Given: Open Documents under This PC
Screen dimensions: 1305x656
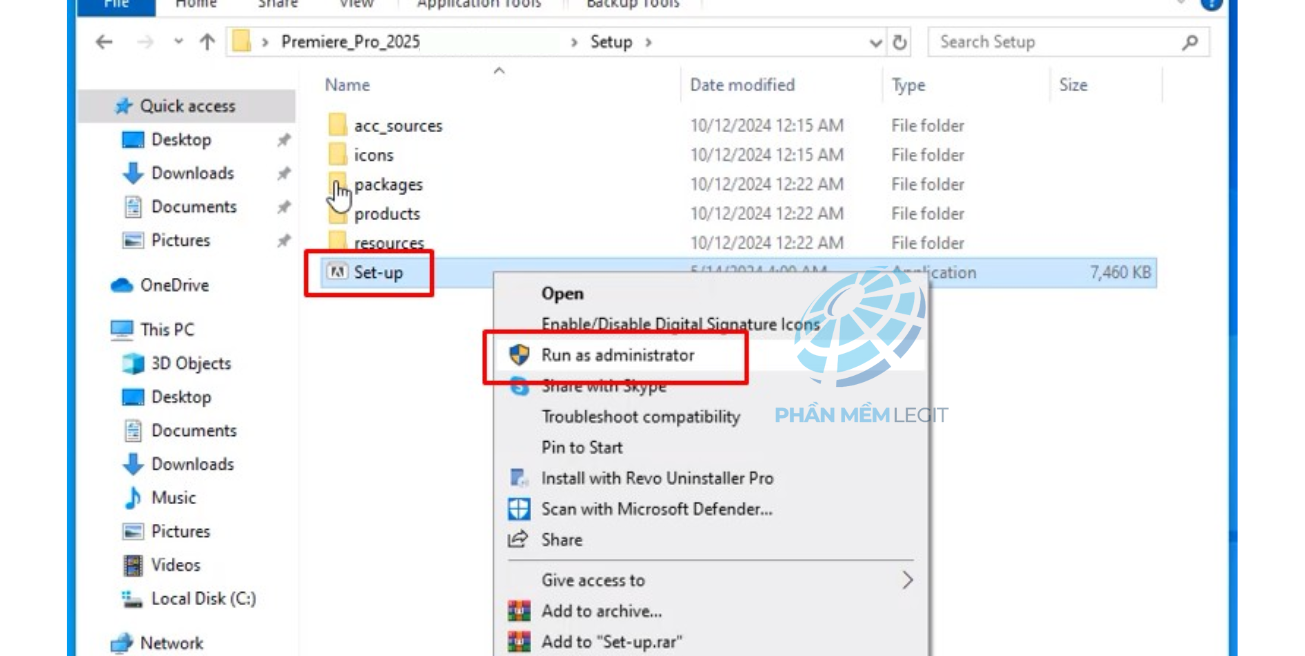Looking at the screenshot, I should click(194, 431).
